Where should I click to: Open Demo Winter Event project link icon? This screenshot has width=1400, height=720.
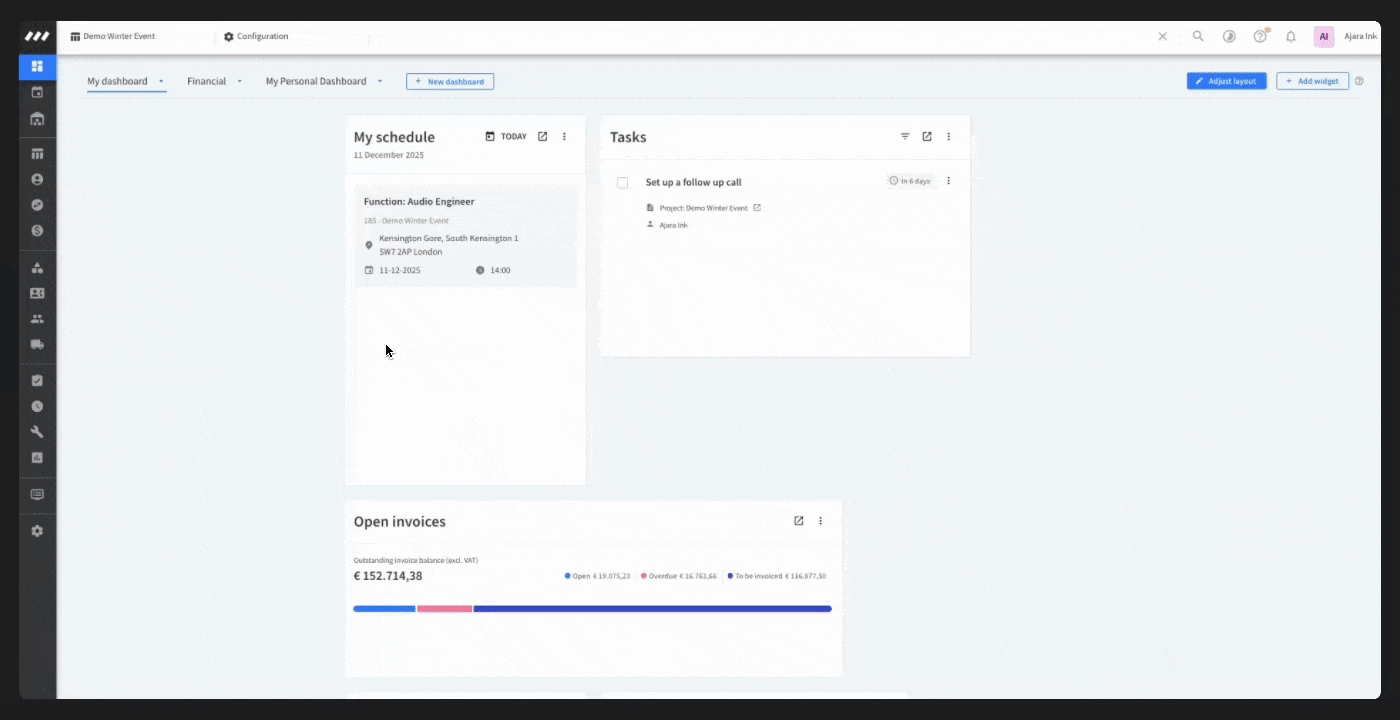(x=757, y=208)
